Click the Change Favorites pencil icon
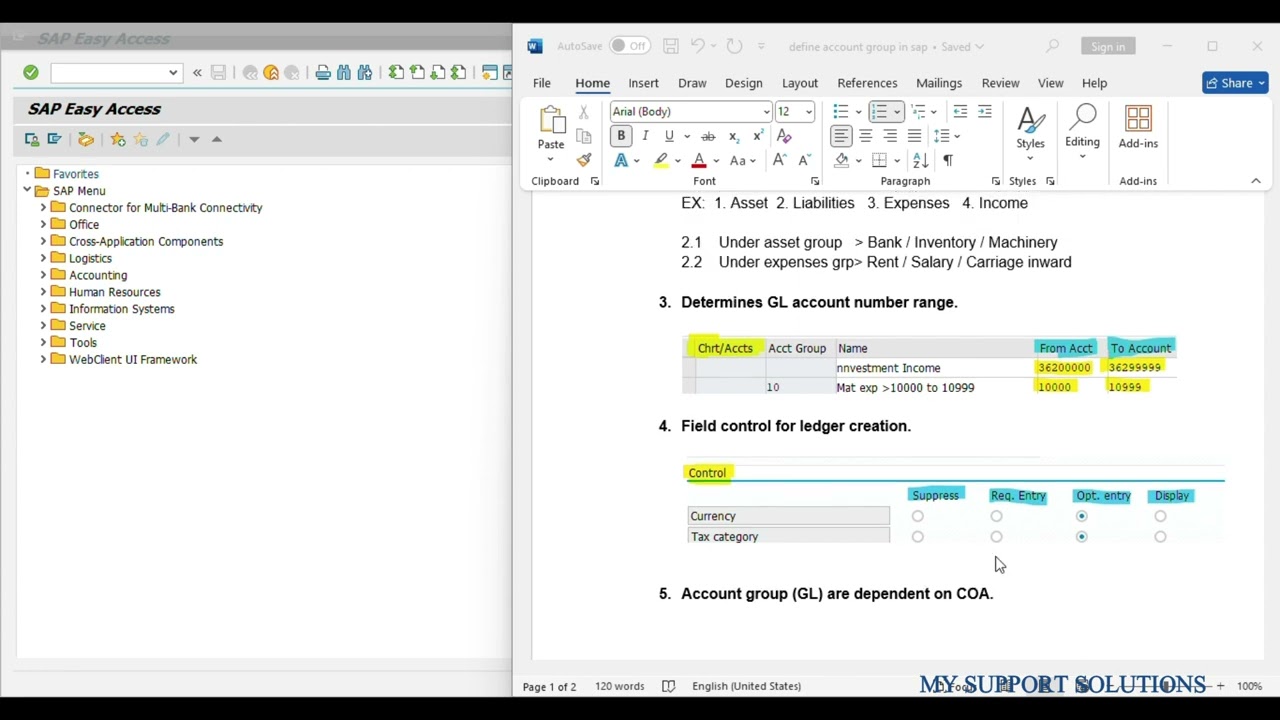This screenshot has height=720, width=1280. [162, 139]
